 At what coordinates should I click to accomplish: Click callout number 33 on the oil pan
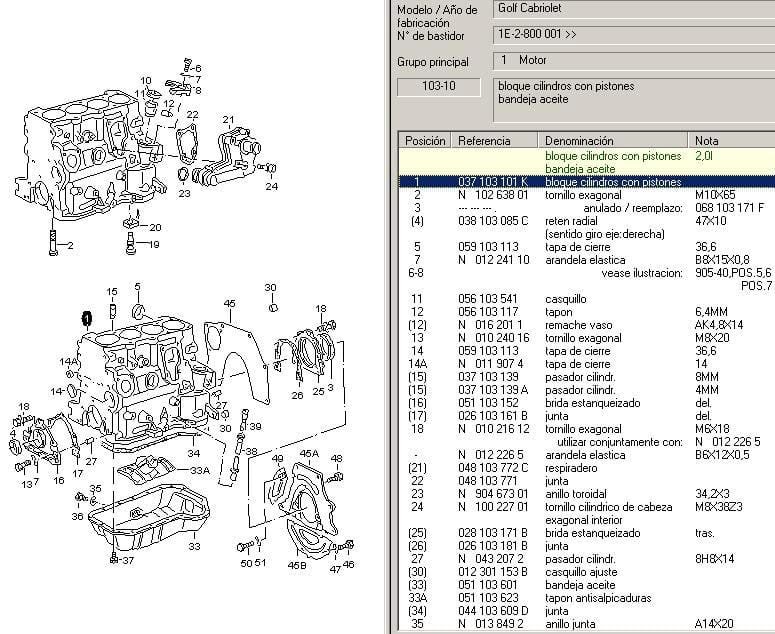click(194, 547)
